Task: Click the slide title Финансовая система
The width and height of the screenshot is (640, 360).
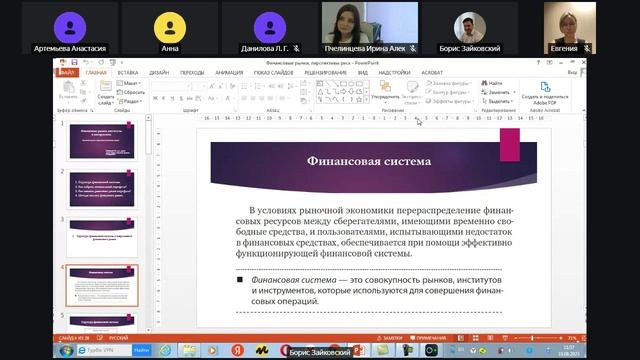Action: [369, 161]
